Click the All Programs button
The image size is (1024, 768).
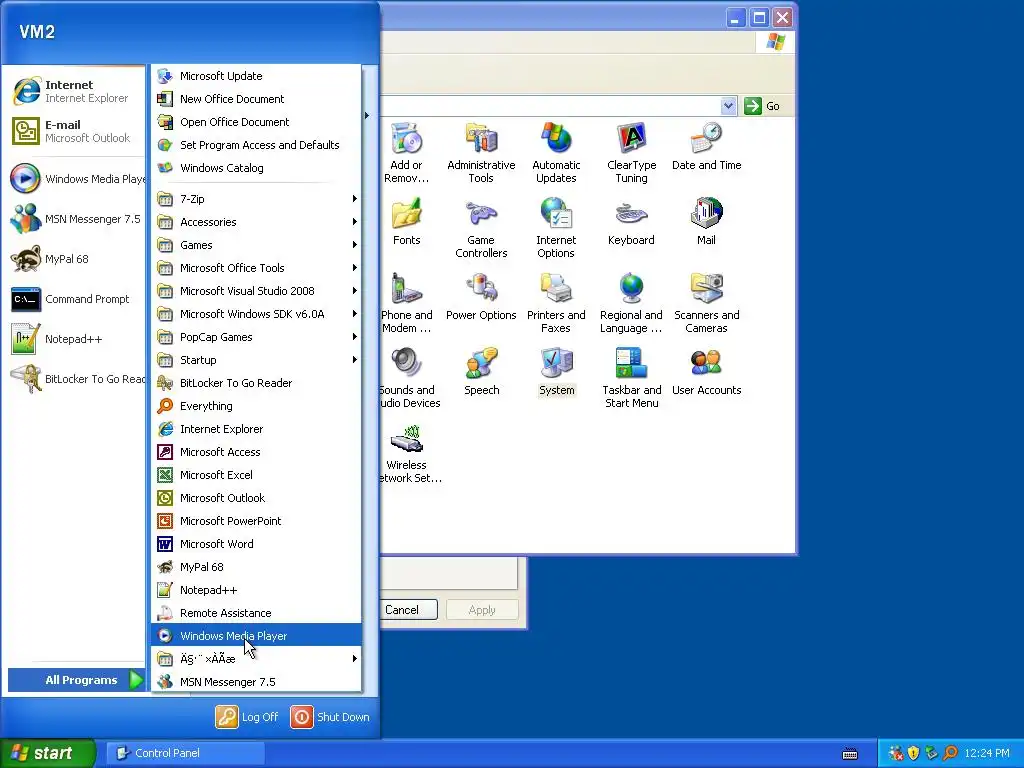76,680
